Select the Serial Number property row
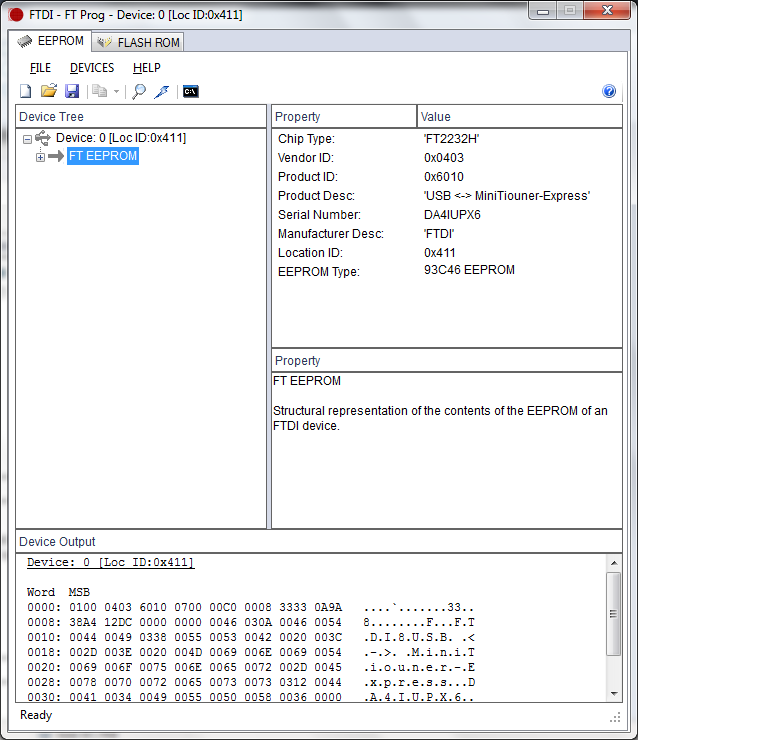 (447, 215)
